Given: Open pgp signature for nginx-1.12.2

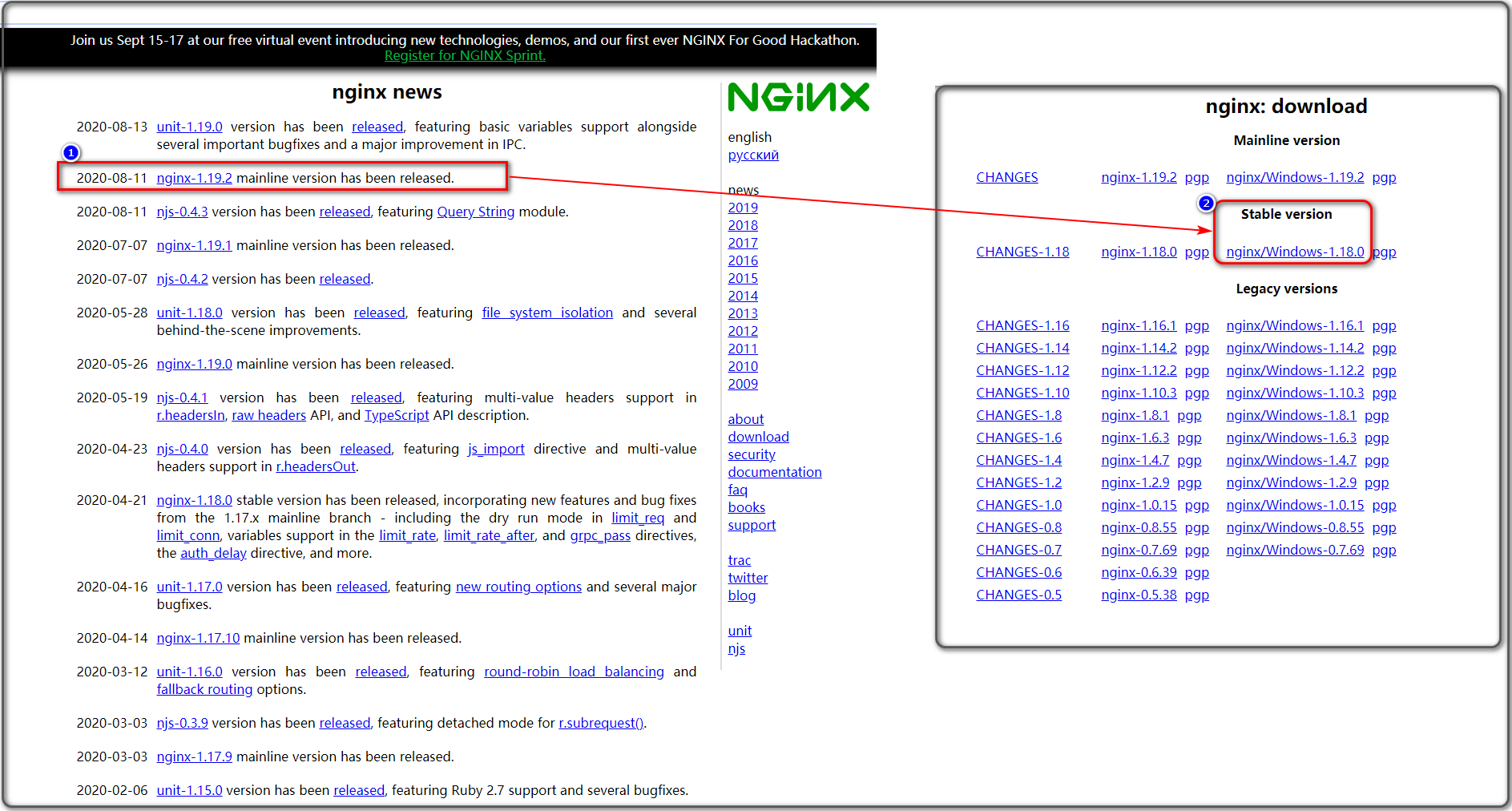Looking at the screenshot, I should (x=1196, y=370).
